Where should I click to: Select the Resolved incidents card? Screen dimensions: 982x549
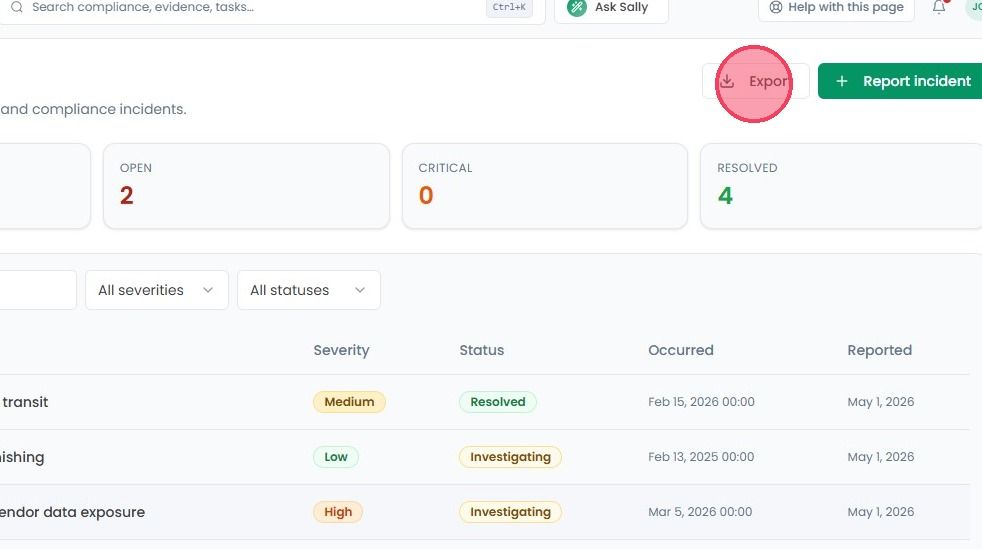(x=841, y=186)
